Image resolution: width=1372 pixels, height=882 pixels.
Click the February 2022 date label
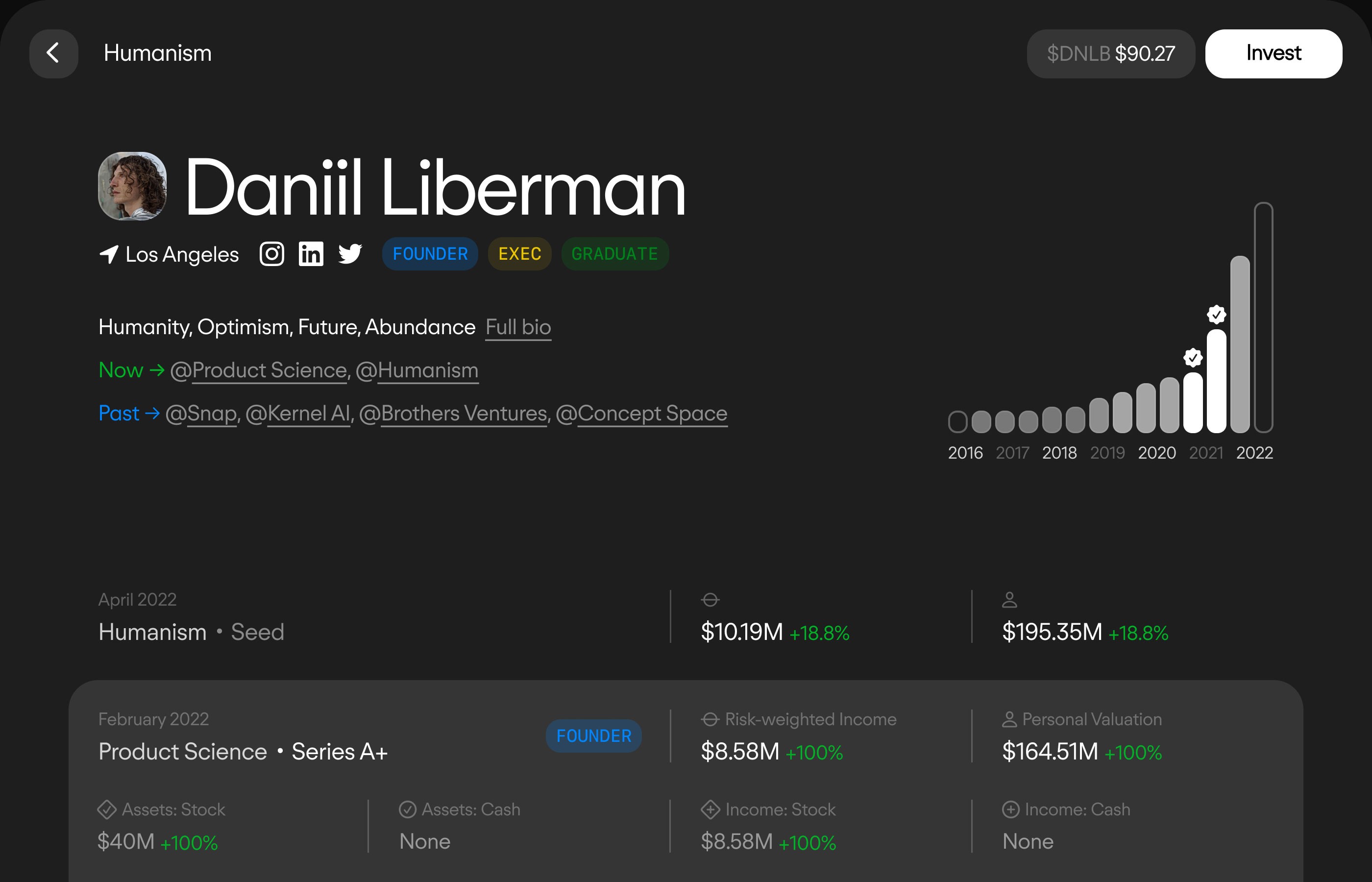pyautogui.click(x=153, y=719)
